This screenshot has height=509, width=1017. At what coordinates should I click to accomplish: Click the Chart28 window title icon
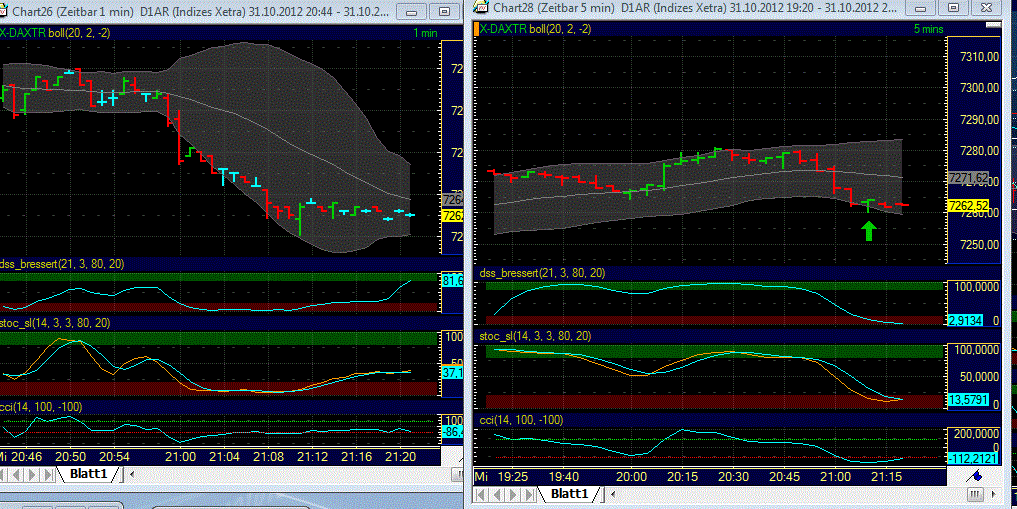pyautogui.click(x=481, y=7)
